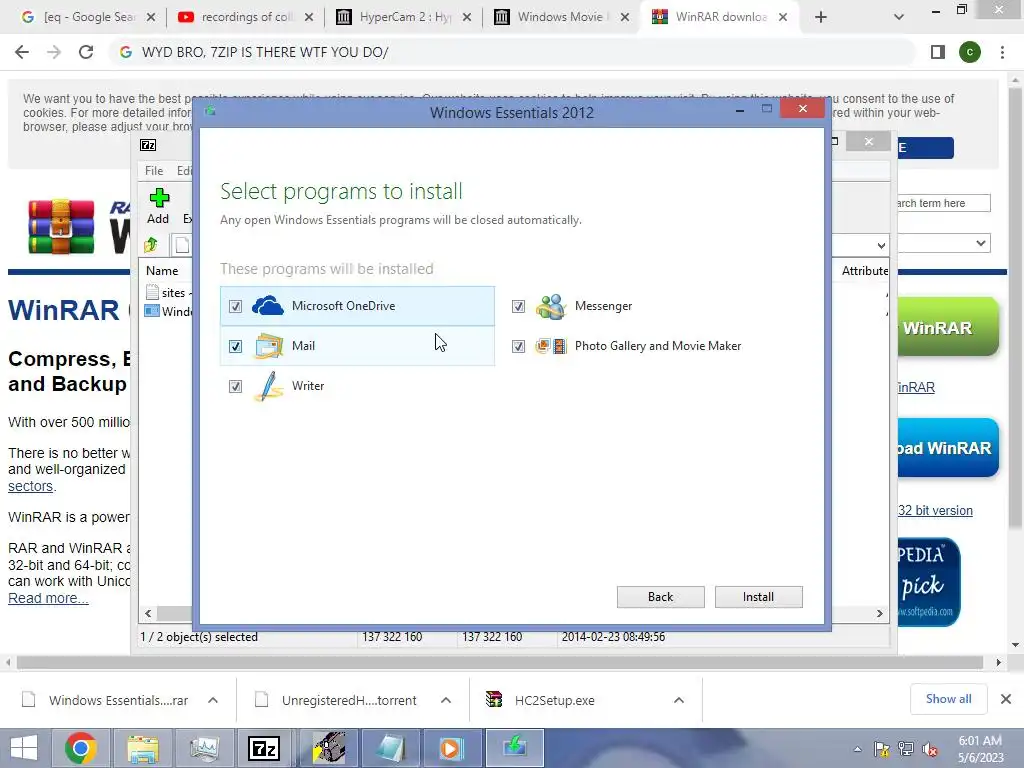Switch to the Windows Movie Maker tab
The image size is (1024, 768).
pos(559,17)
